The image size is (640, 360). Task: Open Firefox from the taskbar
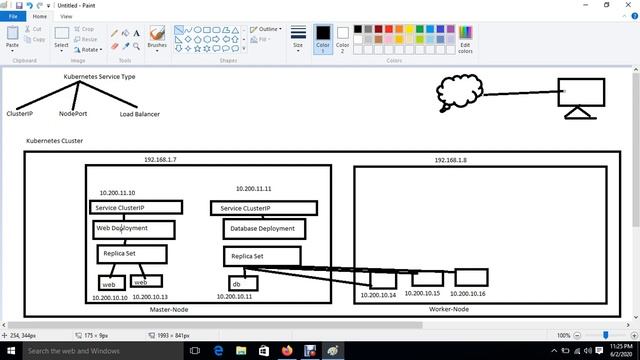click(x=287, y=351)
